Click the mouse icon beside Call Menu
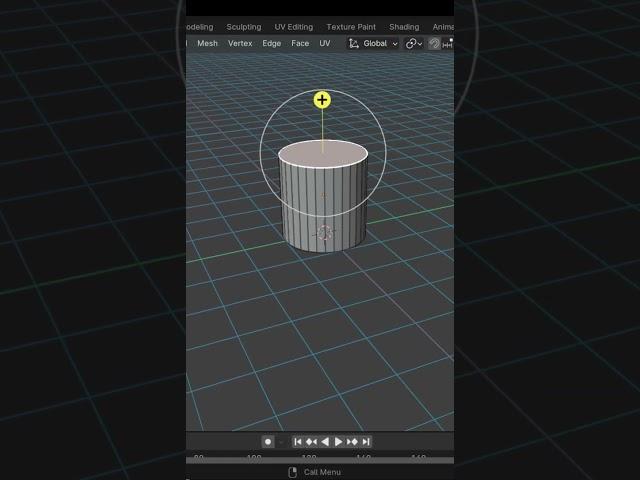The width and height of the screenshot is (640, 480). coord(292,472)
